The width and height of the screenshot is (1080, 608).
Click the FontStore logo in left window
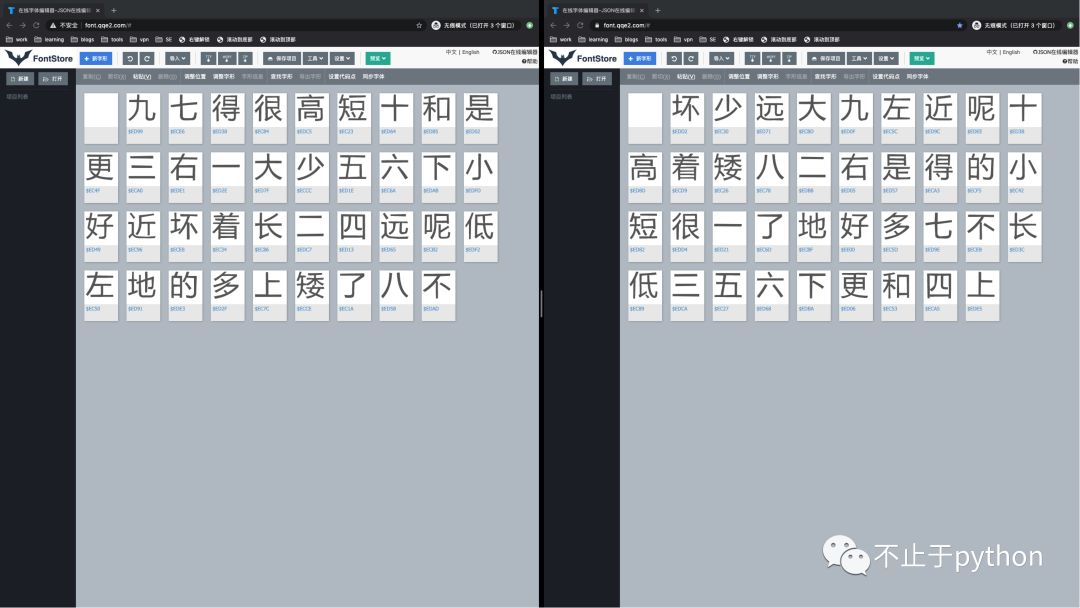point(39,59)
